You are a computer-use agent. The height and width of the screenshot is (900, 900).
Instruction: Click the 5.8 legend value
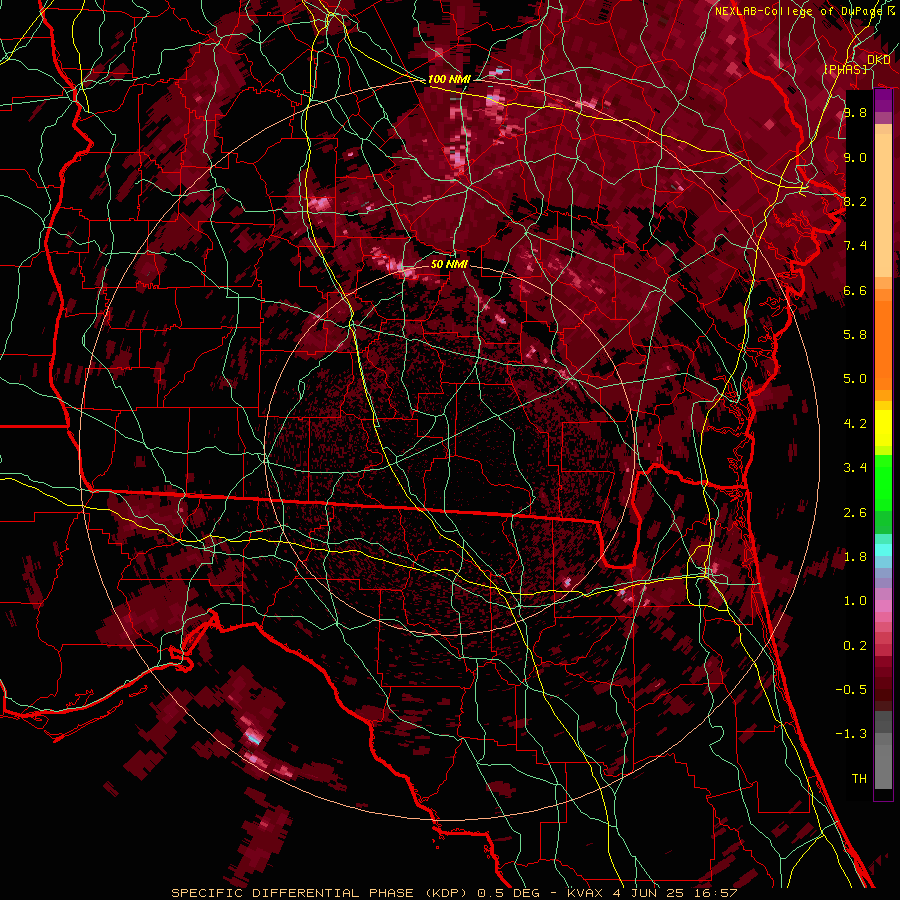tap(855, 335)
